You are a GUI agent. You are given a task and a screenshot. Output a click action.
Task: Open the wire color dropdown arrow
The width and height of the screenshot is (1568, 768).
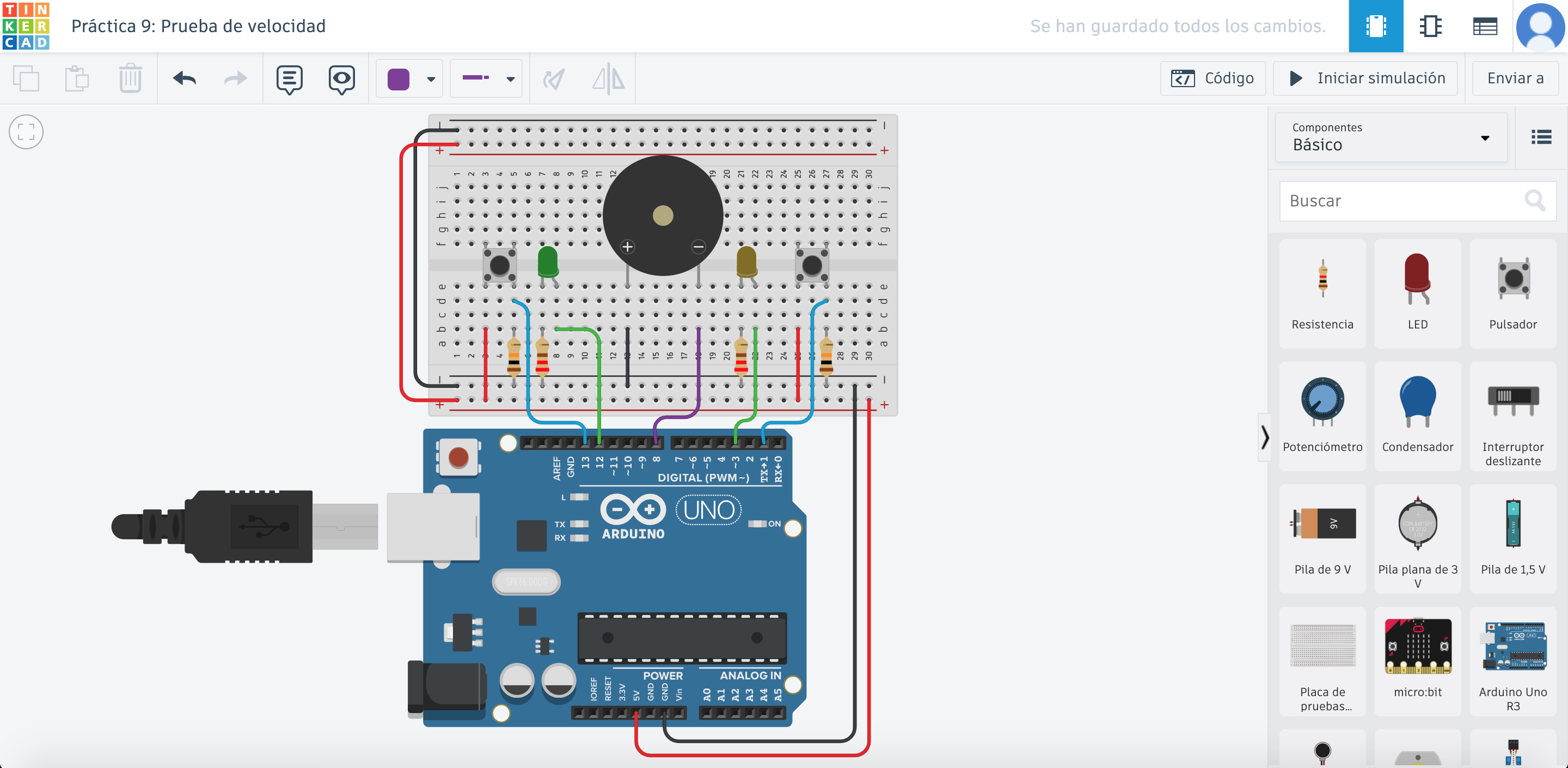click(431, 79)
